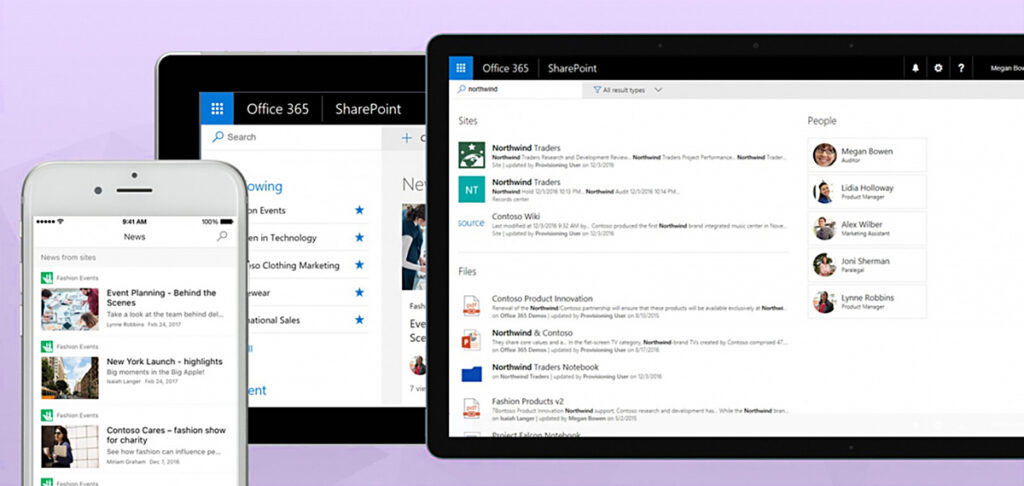This screenshot has width=1024, height=486.
Task: Click the teal NT site tile
Action: 472,189
